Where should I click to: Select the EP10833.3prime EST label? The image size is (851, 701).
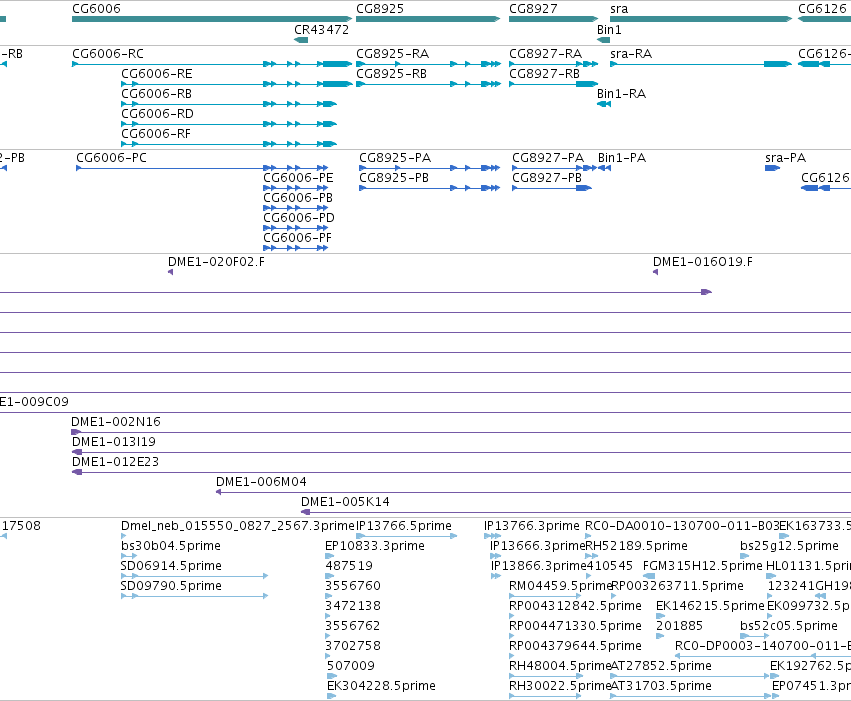[375, 546]
